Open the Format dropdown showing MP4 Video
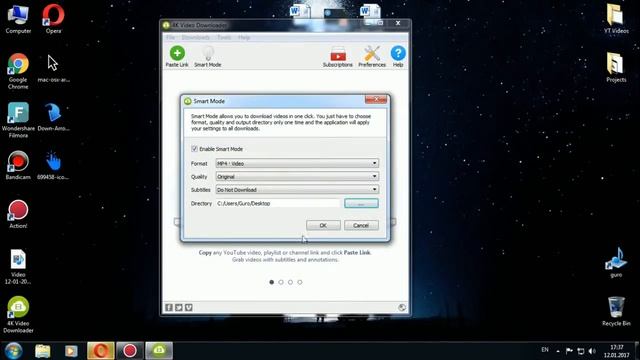 pos(297,163)
